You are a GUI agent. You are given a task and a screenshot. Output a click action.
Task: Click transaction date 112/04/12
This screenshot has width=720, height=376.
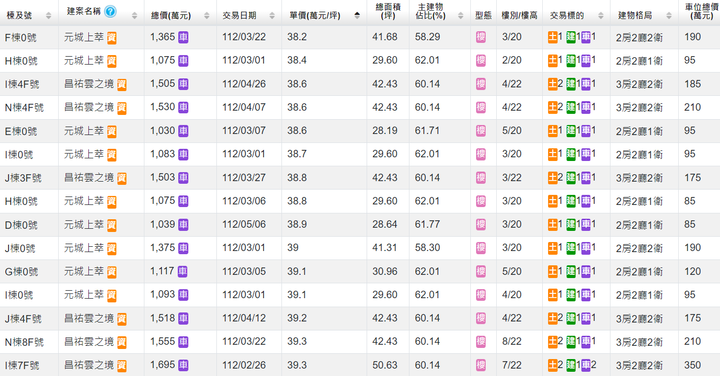point(244,318)
